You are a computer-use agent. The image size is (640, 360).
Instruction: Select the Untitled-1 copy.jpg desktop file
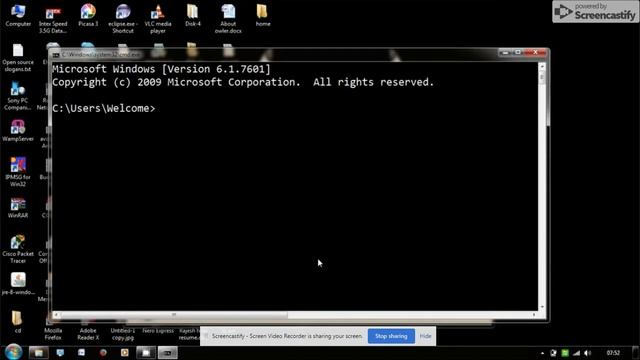(x=123, y=334)
